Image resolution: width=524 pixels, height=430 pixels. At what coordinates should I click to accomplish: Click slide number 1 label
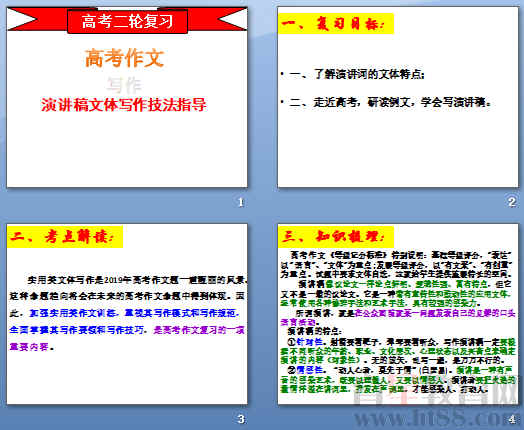coord(241,202)
